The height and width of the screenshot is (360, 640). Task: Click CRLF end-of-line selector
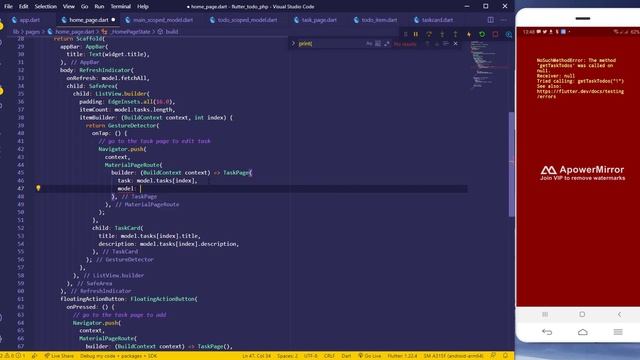coord(329,356)
